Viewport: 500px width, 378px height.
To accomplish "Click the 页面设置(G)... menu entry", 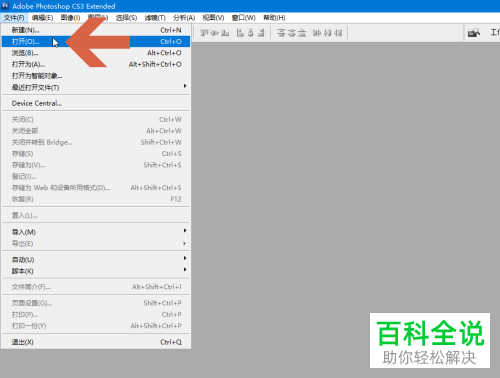I will [96, 303].
